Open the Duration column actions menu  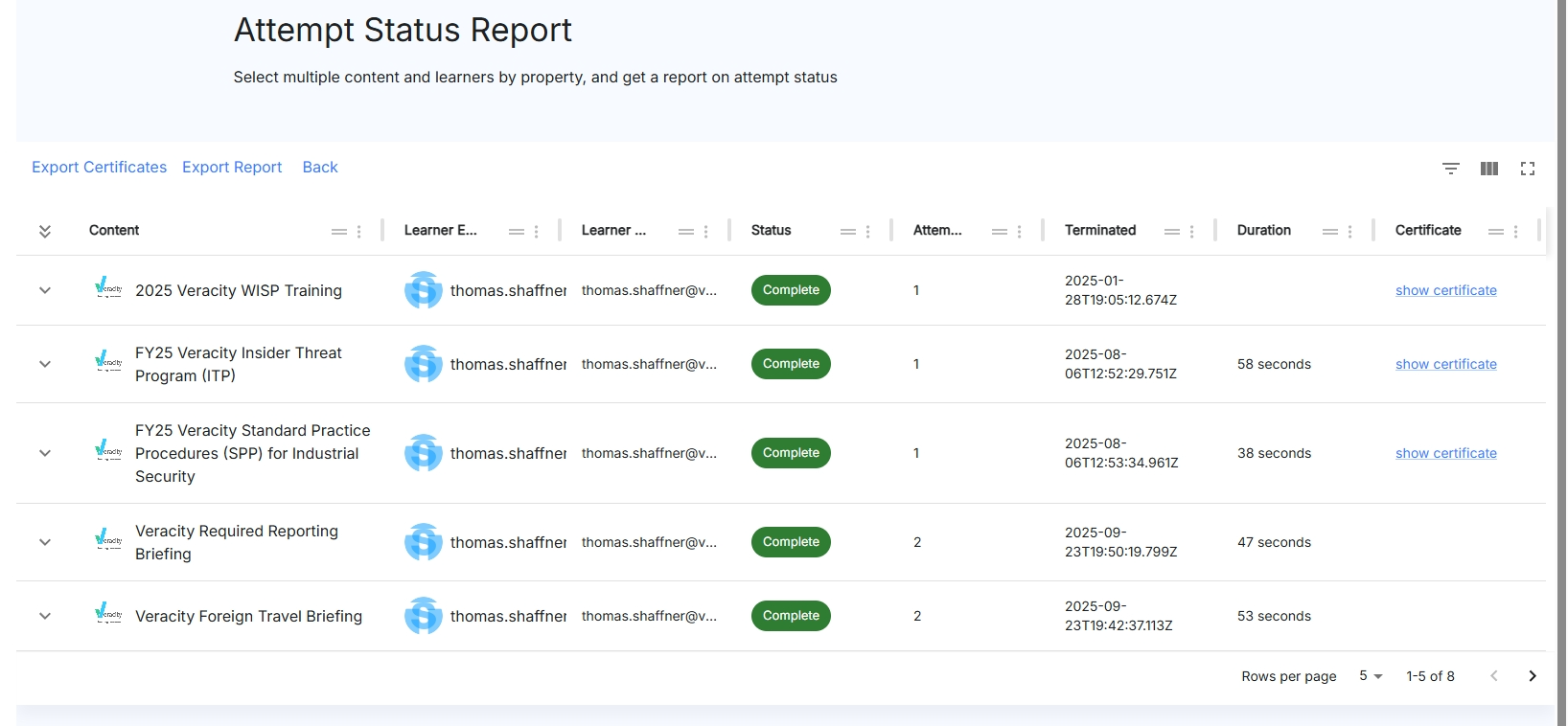(1350, 232)
